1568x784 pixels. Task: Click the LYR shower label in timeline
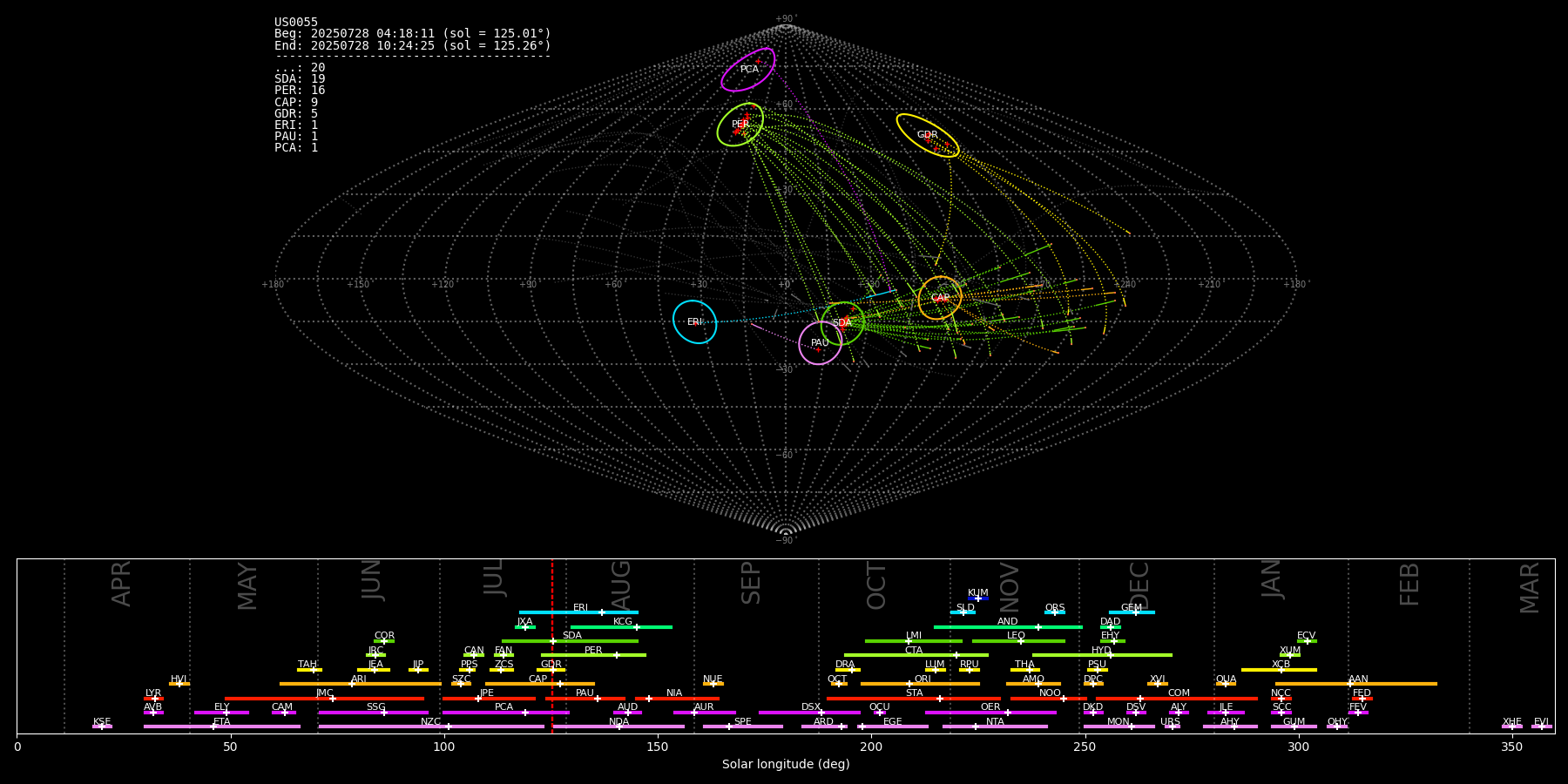click(x=153, y=693)
